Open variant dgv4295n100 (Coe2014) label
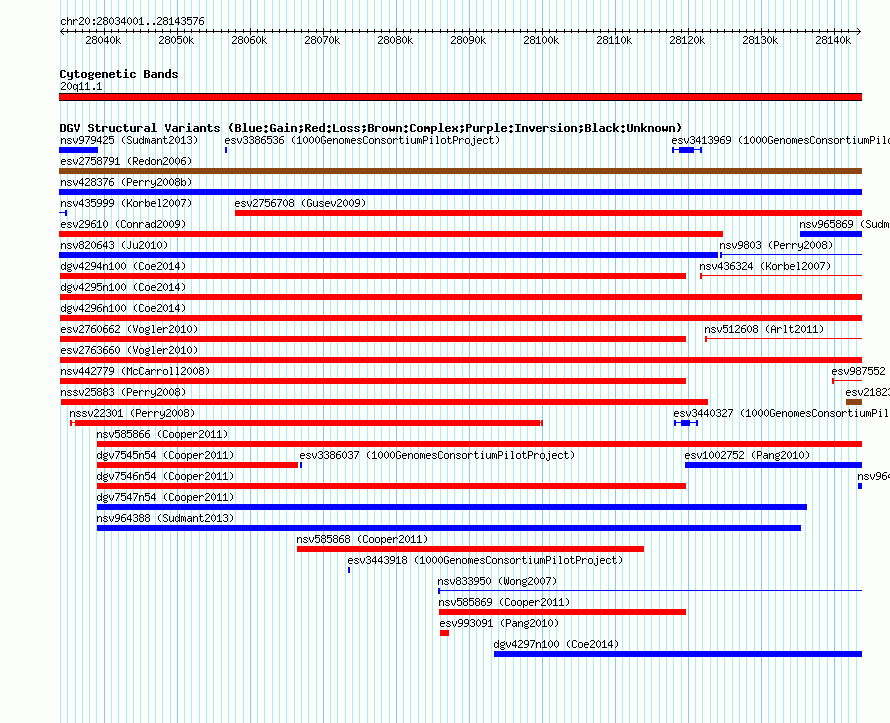The image size is (890, 723). tap(123, 287)
